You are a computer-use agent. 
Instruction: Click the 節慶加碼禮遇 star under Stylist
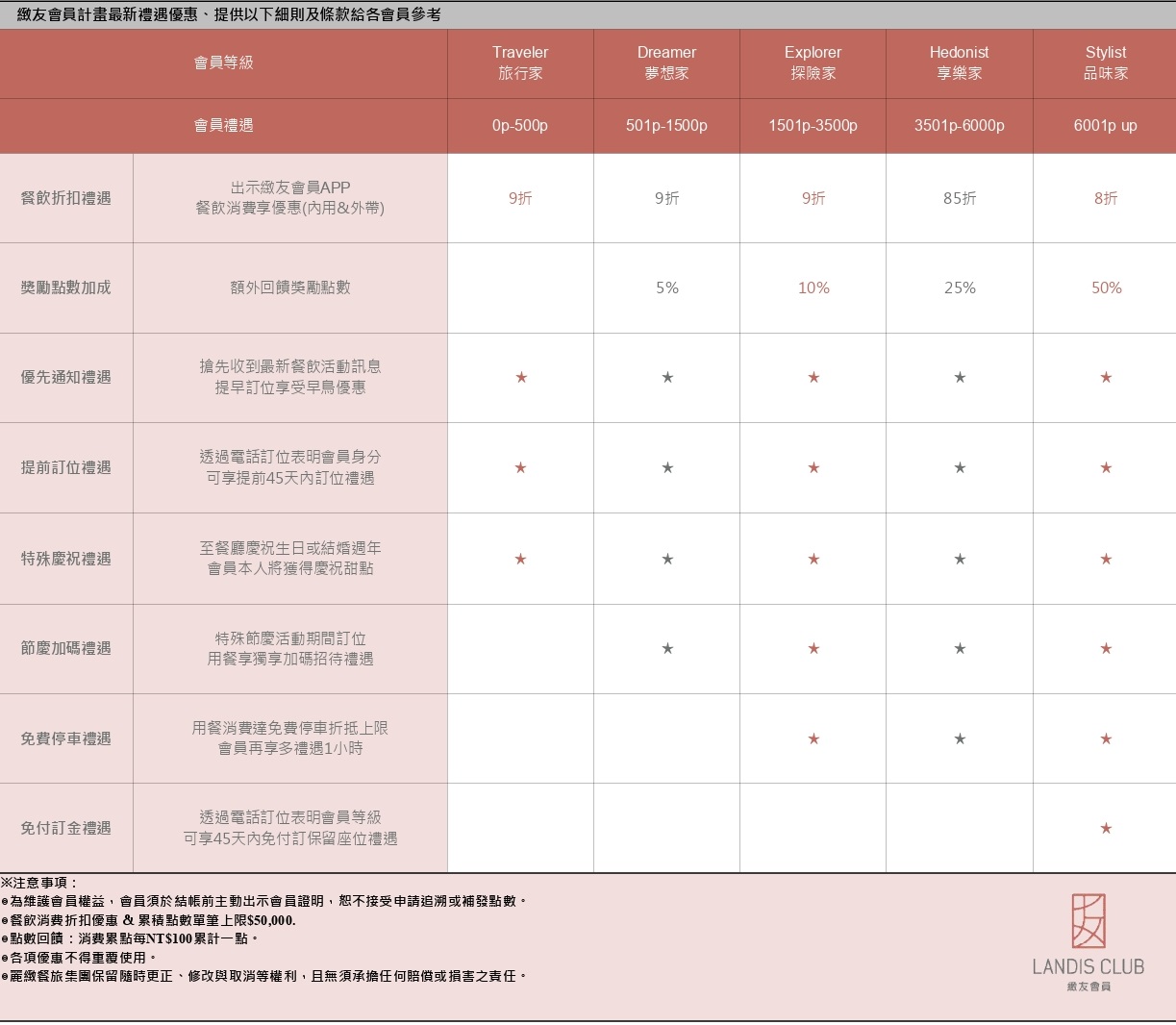(1106, 648)
